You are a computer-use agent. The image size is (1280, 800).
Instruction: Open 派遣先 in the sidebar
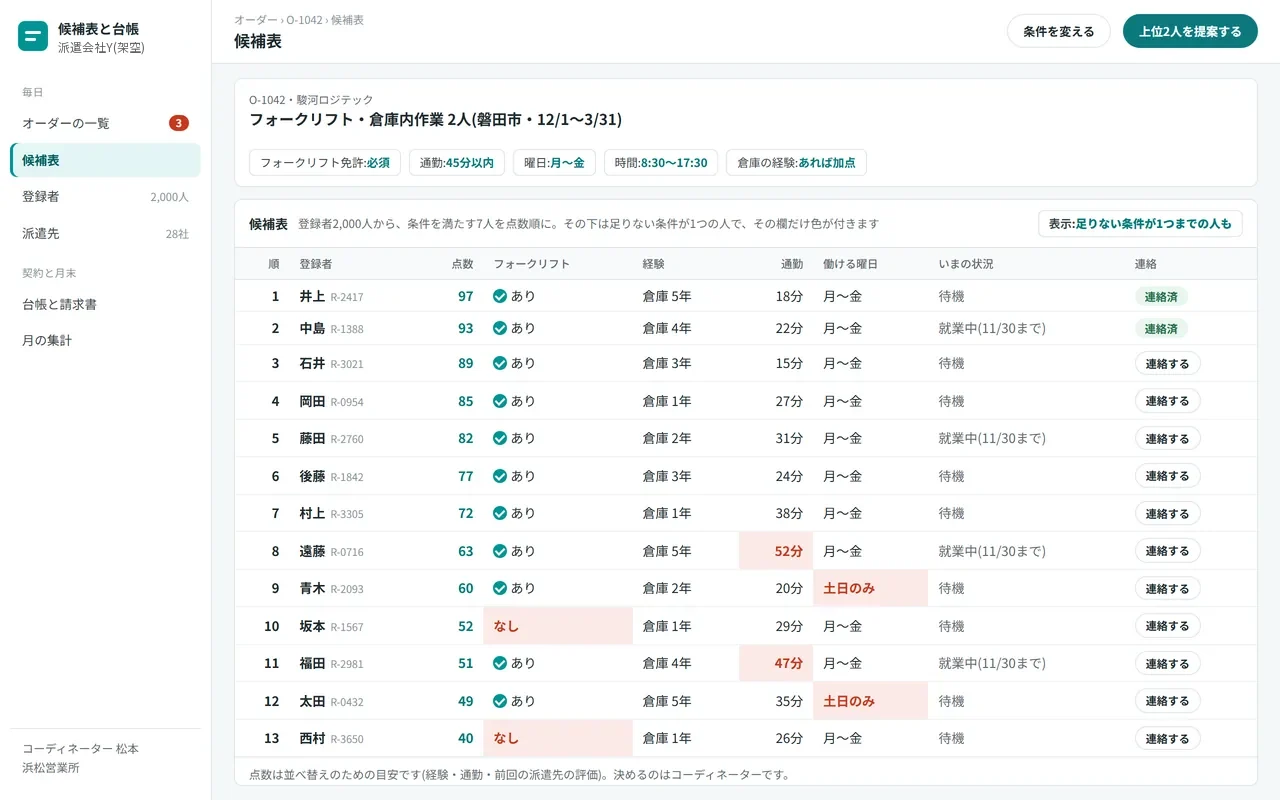pos(105,233)
